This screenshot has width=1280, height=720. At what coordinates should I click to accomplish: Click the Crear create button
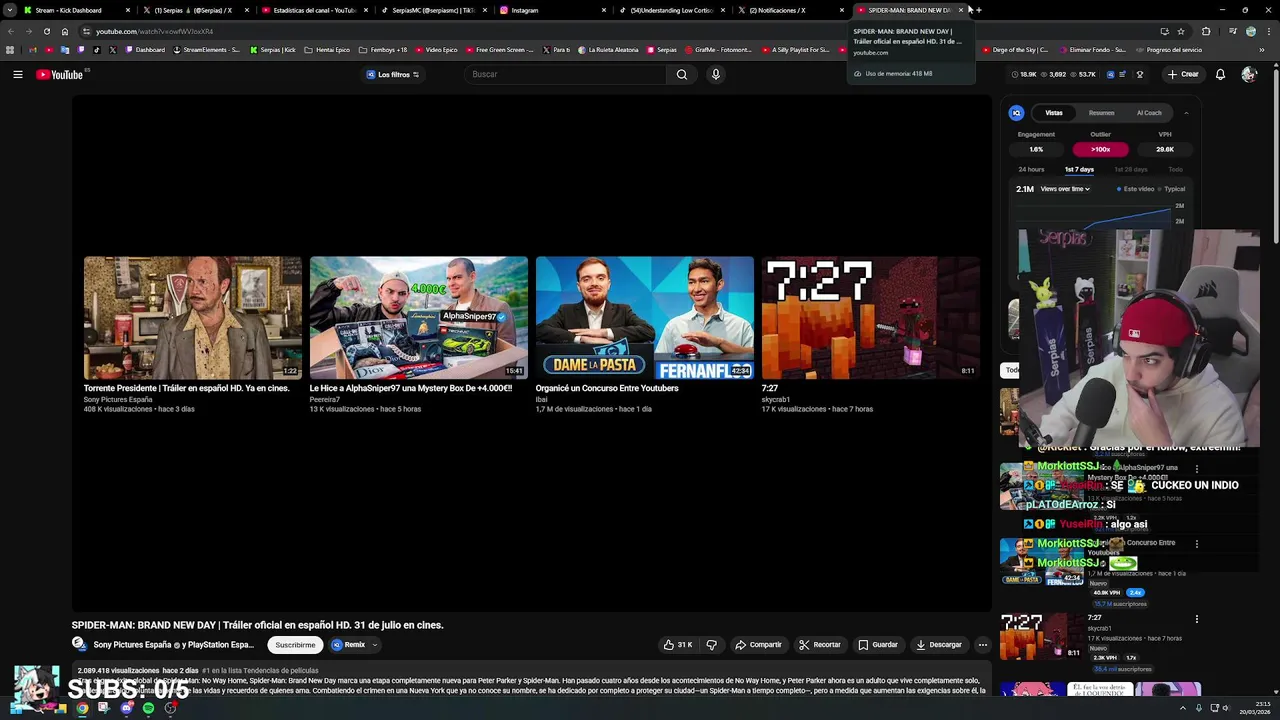point(1182,74)
